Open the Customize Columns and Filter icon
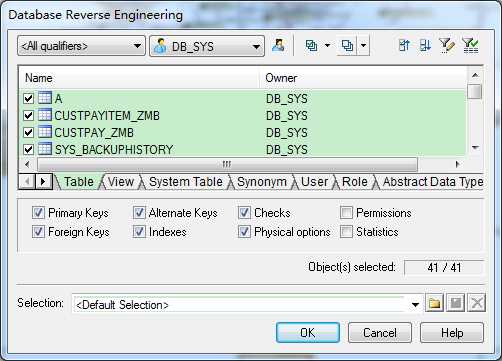Screen dimensions: 502x361 pyautogui.click(x=446, y=46)
